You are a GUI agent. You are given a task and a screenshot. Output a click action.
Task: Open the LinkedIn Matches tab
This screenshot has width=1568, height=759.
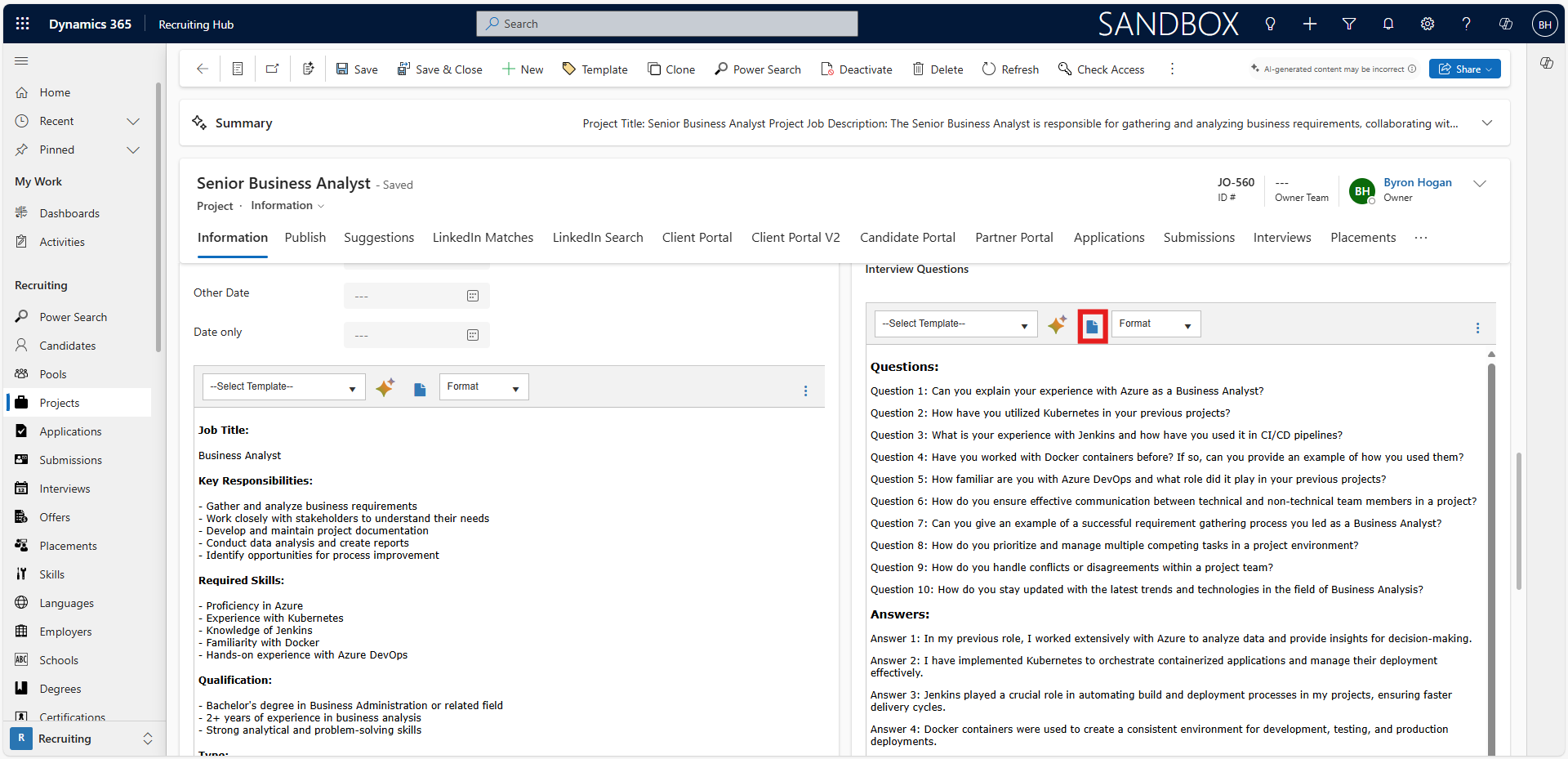pyautogui.click(x=483, y=238)
